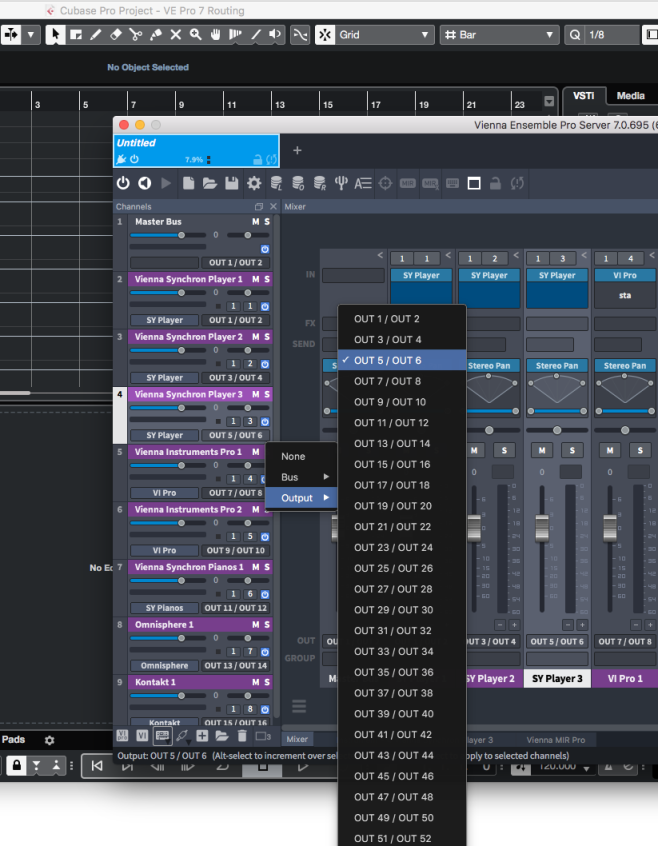Open the 1/8 quantize preset dropdown
The image size is (658, 846).
click(611, 35)
